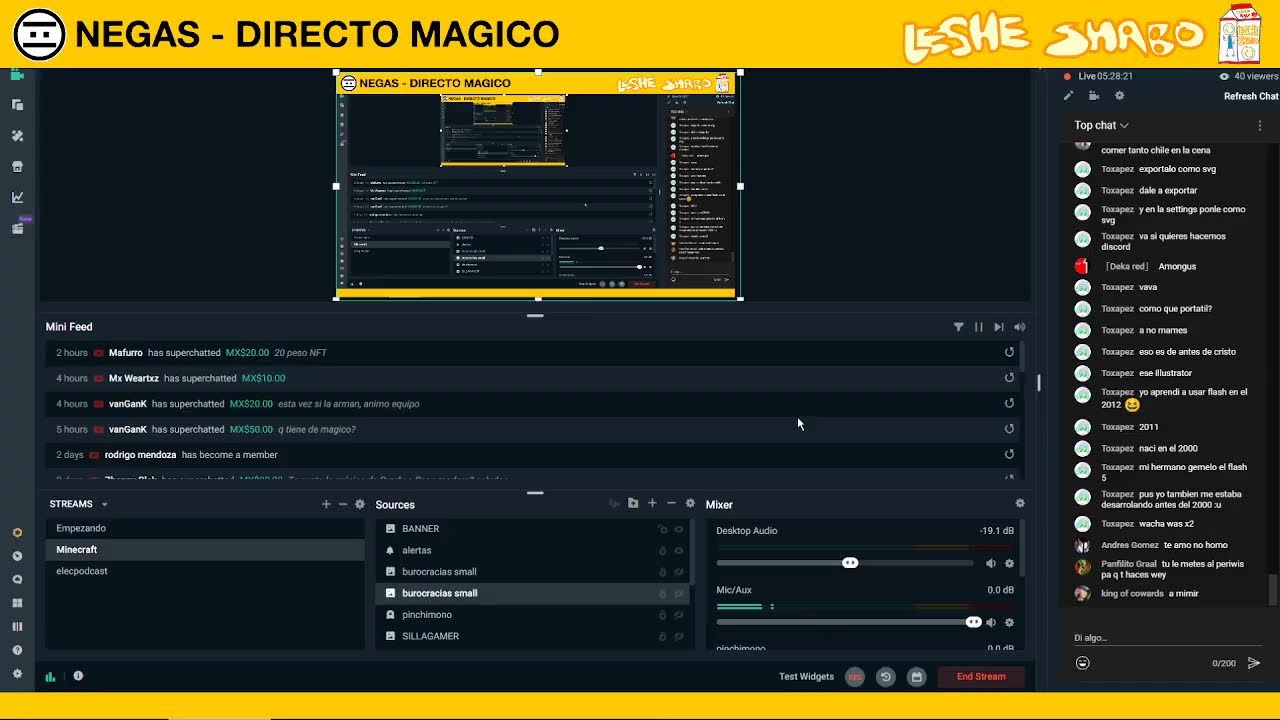
Task: Add a new source with plus icon
Action: [x=652, y=503]
